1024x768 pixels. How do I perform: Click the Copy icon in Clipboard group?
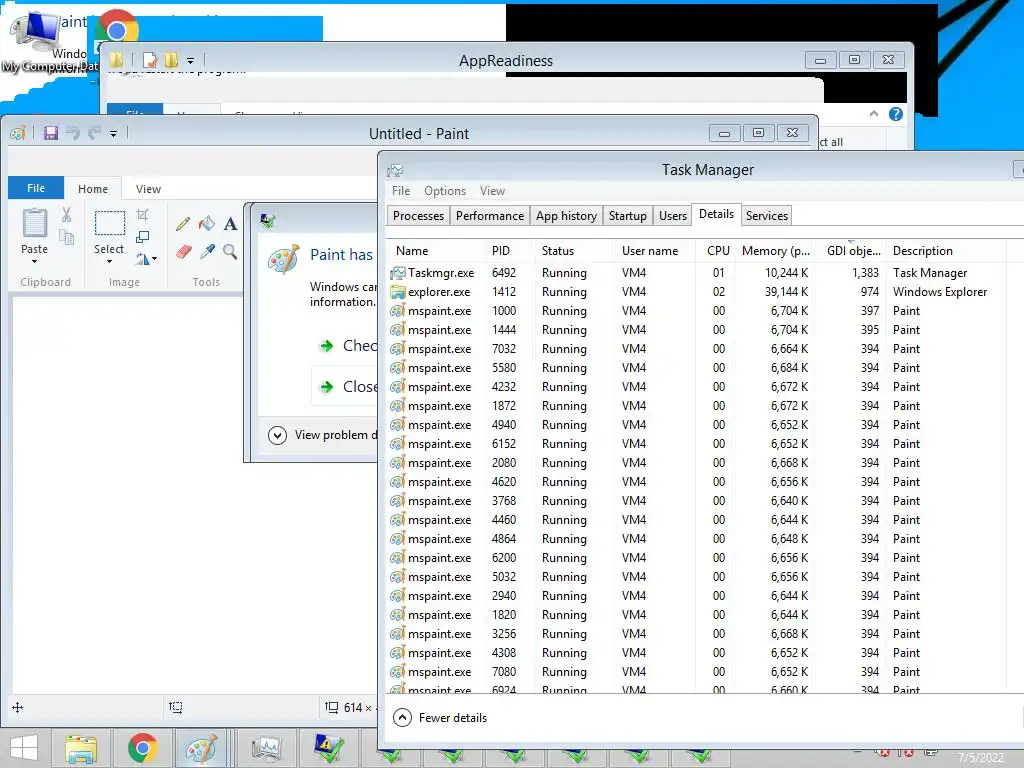67,237
